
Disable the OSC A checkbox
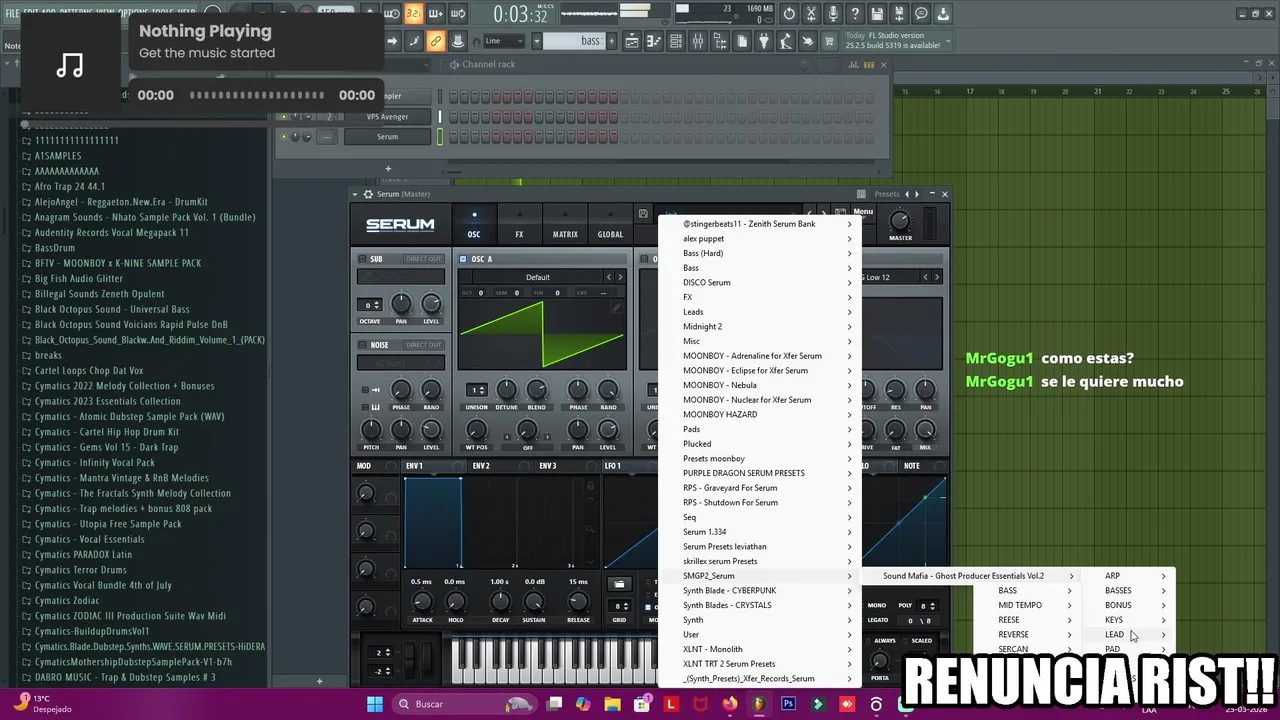464,259
